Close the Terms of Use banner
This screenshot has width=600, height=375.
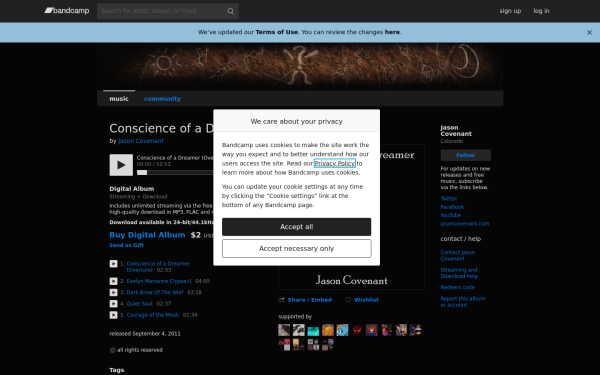[589, 33]
